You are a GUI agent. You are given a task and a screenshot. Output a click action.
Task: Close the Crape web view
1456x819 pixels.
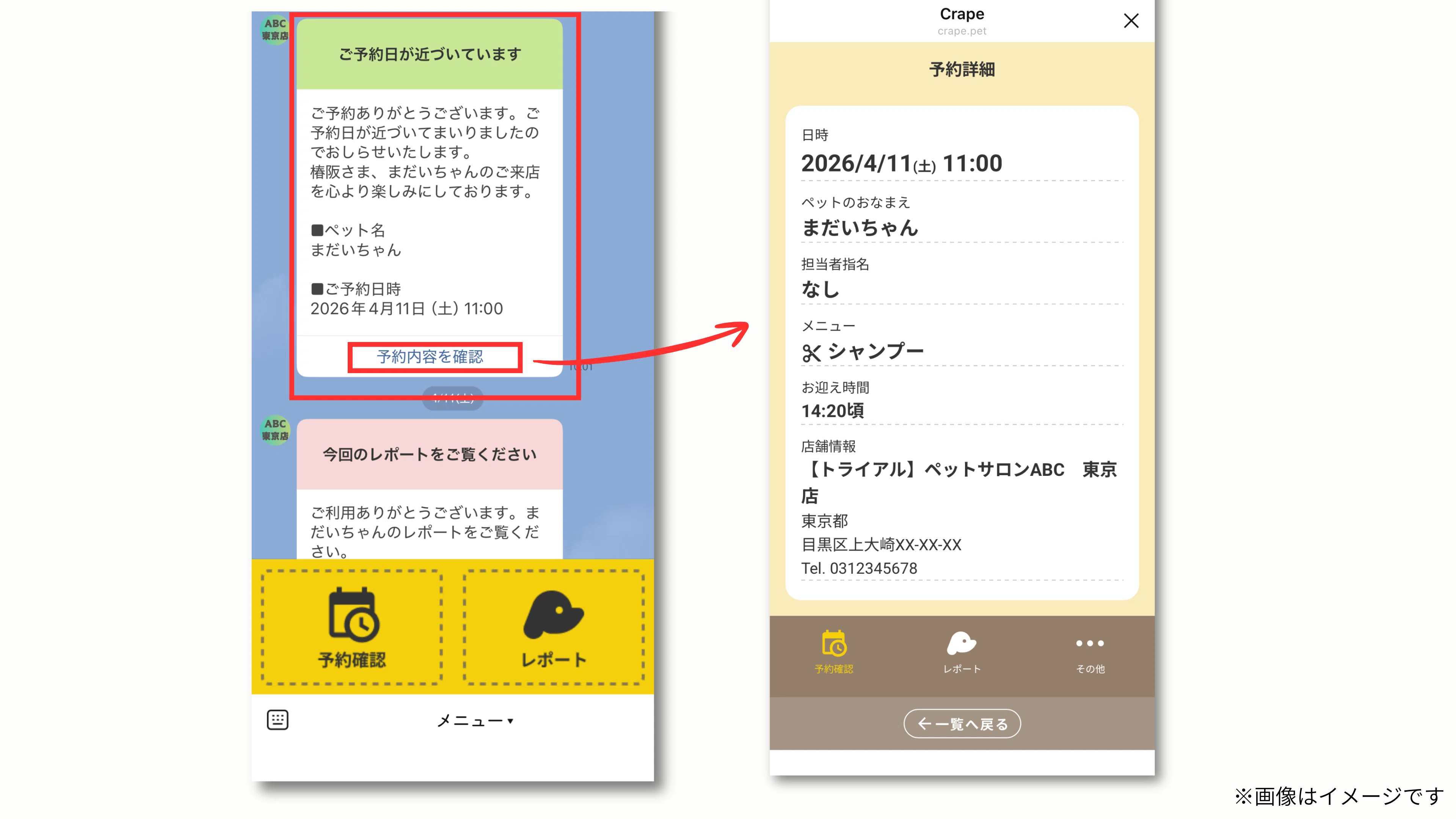[1131, 21]
